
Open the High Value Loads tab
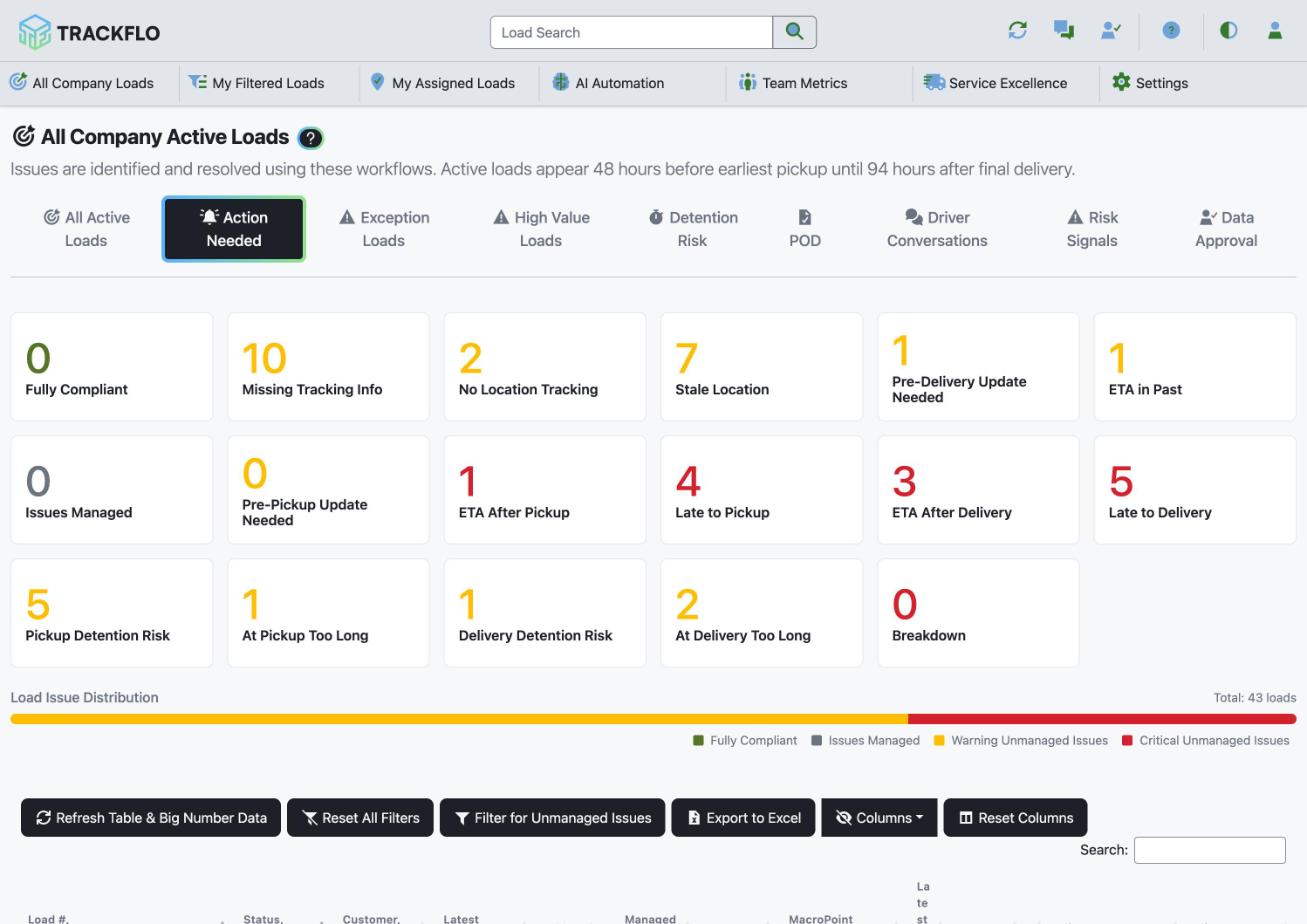[541, 229]
